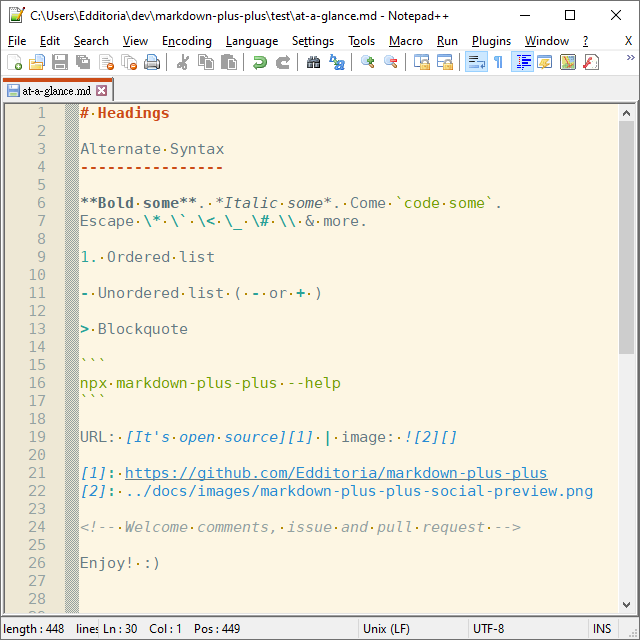Image resolution: width=640 pixels, height=640 pixels.
Task: Open the ? help menu
Action: (x=585, y=41)
